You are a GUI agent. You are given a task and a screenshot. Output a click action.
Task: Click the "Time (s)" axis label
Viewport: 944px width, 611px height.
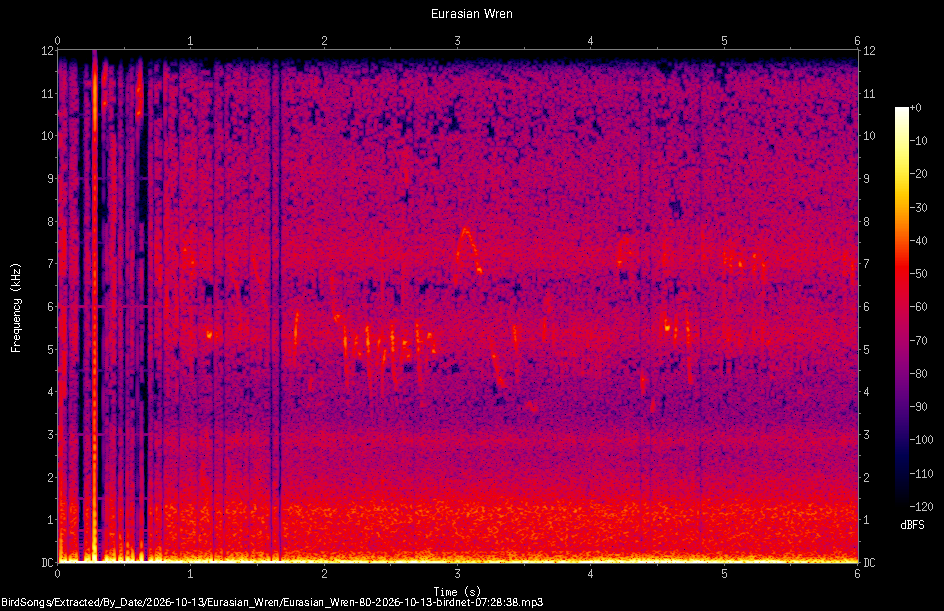(x=457, y=592)
